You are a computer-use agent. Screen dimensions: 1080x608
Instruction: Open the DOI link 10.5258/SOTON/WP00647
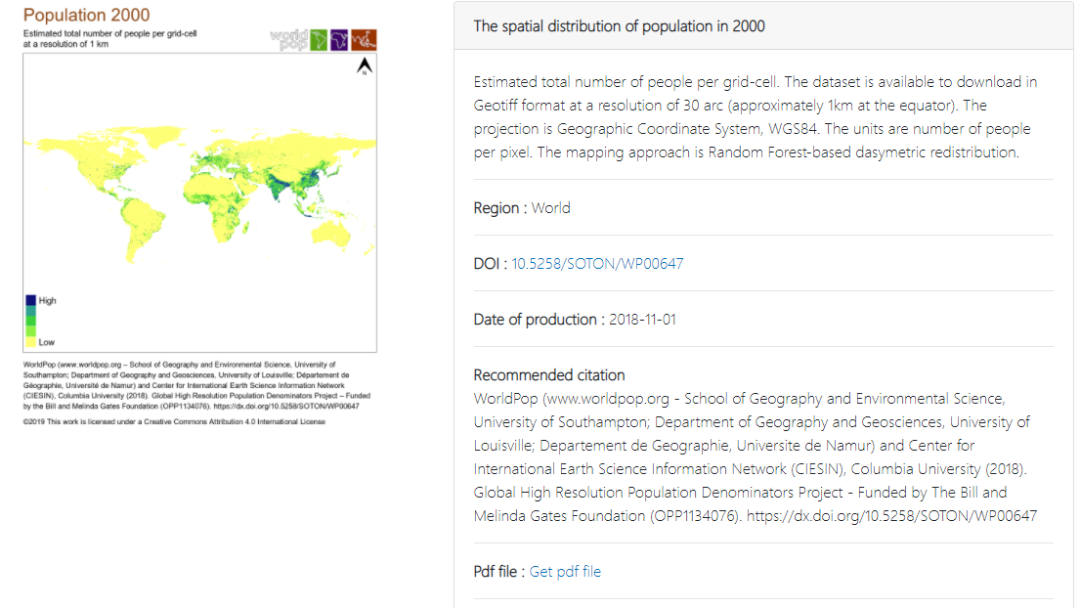597,263
